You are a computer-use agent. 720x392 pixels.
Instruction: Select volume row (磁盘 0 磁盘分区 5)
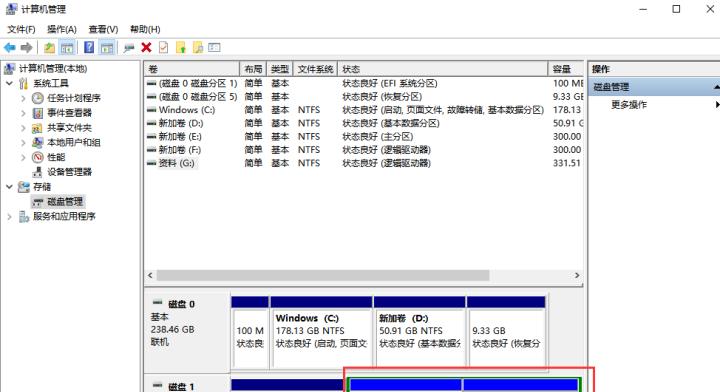point(364,96)
